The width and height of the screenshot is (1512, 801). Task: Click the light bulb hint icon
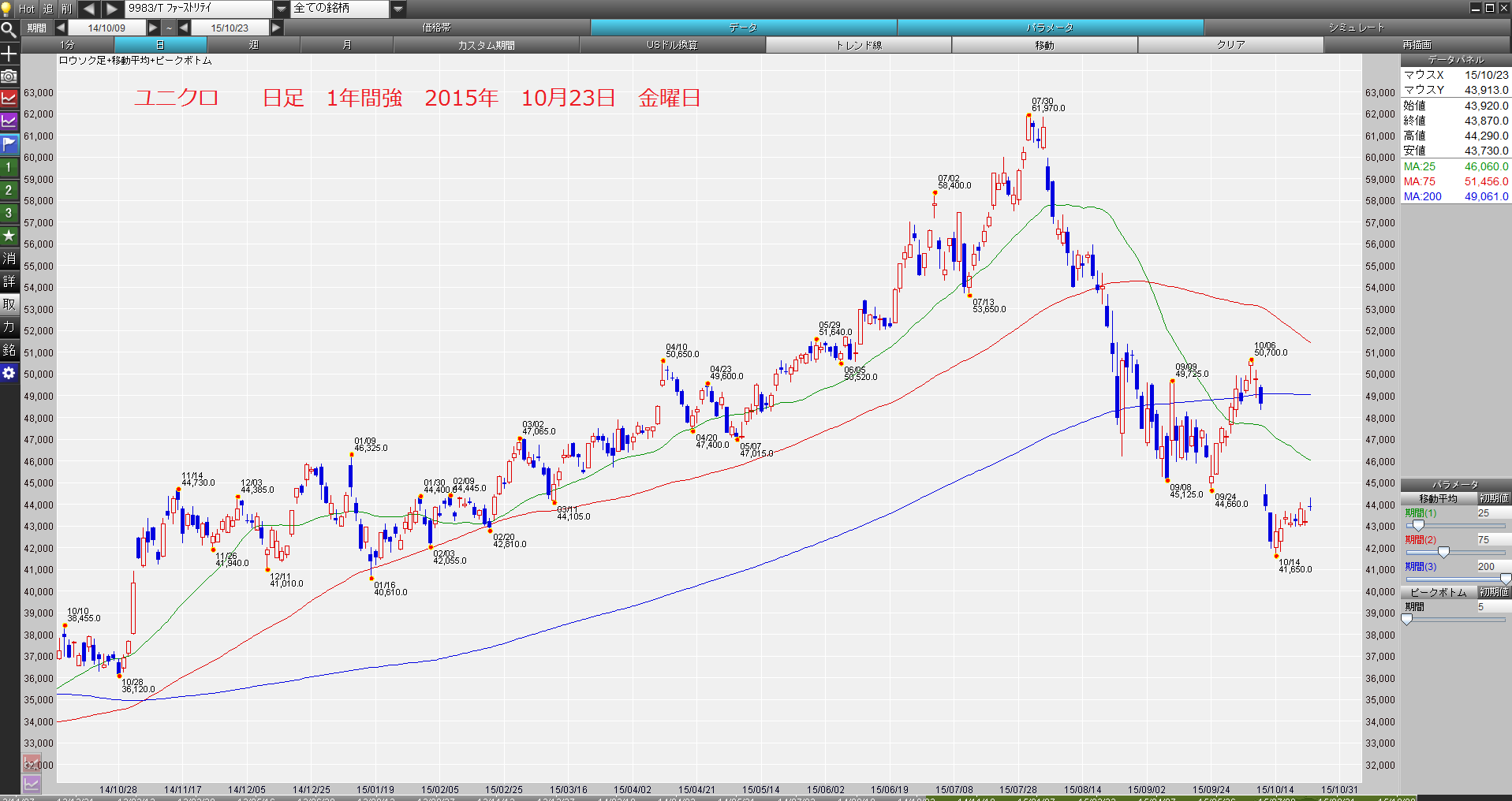point(7,9)
